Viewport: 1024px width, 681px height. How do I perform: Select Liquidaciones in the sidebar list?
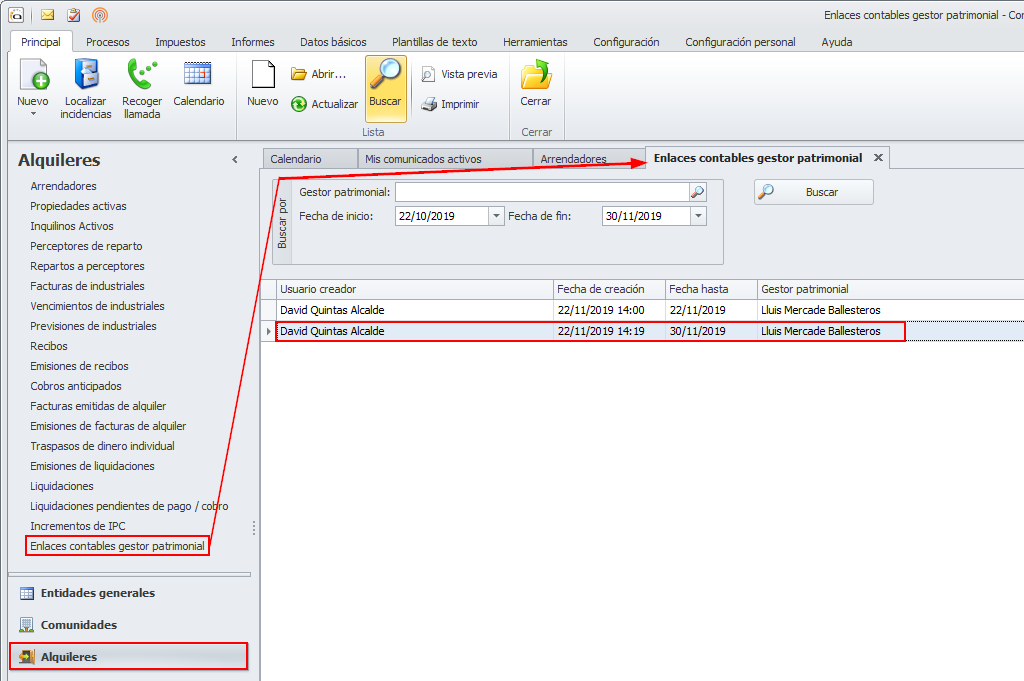click(62, 486)
